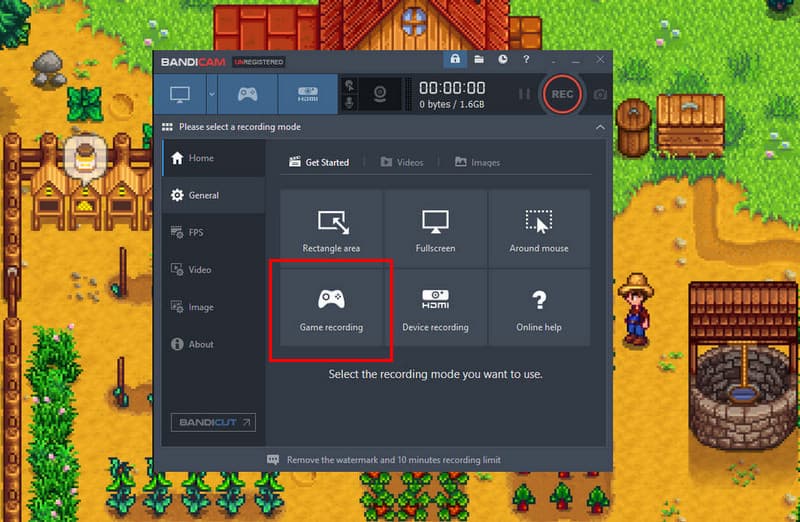Click the chat bubble icon in the footer
800x522 pixels.
(x=273, y=460)
